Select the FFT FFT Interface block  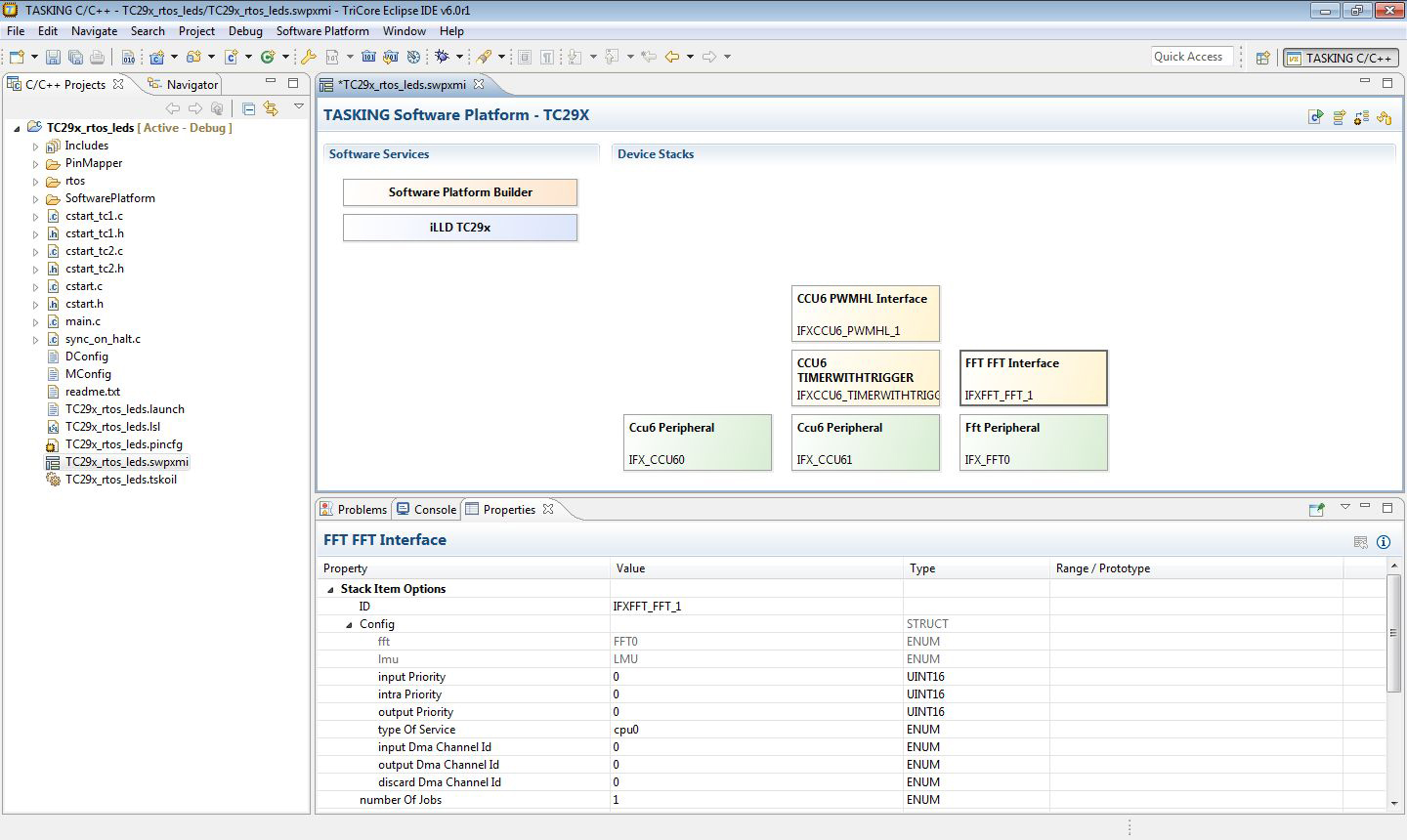tap(1034, 378)
